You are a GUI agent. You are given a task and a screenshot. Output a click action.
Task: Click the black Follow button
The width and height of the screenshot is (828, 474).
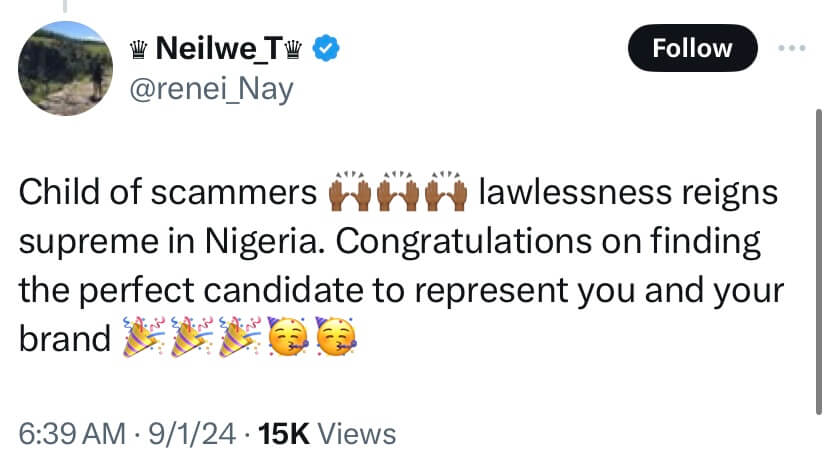[x=691, y=48]
